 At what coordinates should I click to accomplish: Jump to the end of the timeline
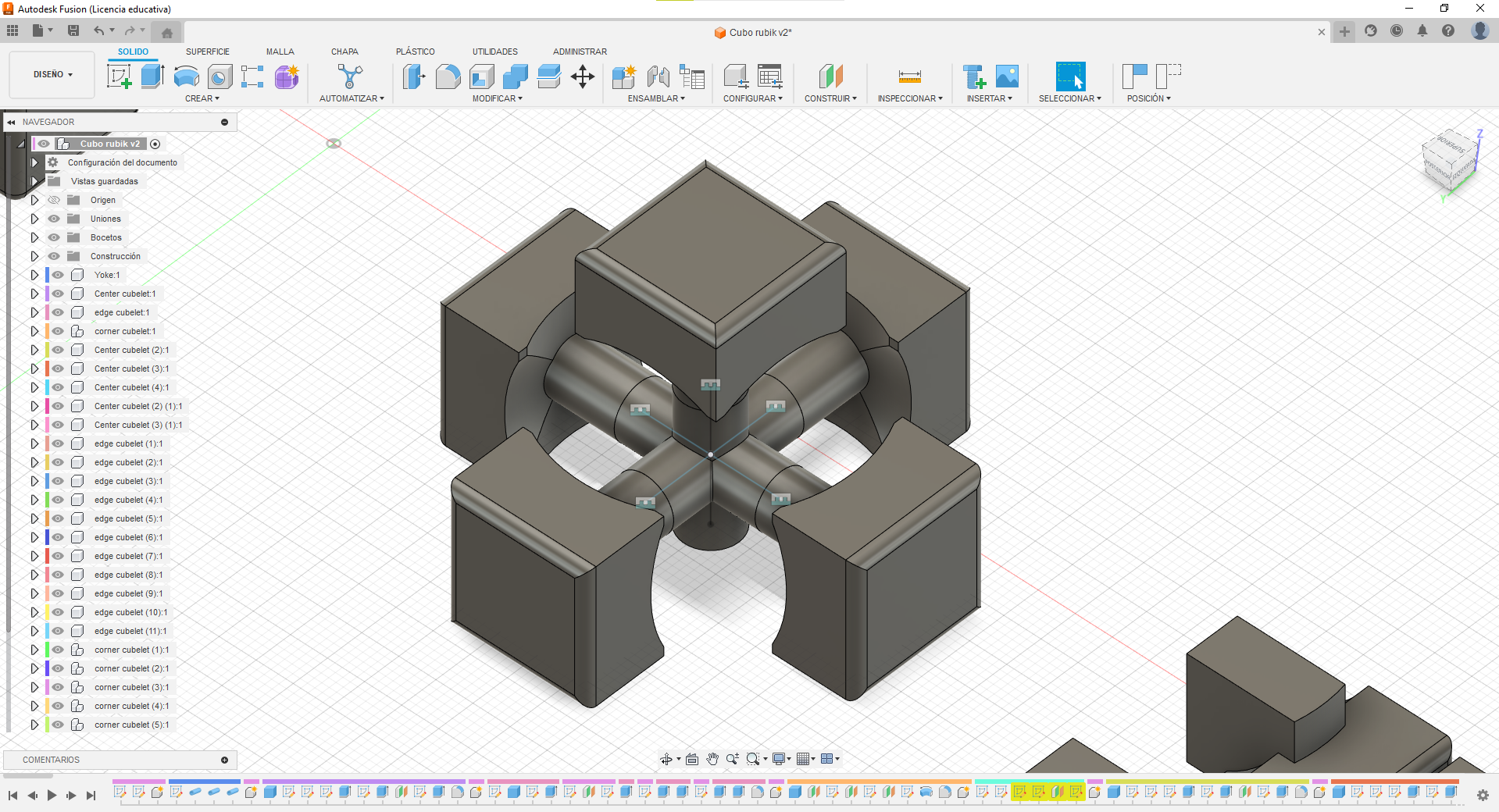(x=91, y=795)
